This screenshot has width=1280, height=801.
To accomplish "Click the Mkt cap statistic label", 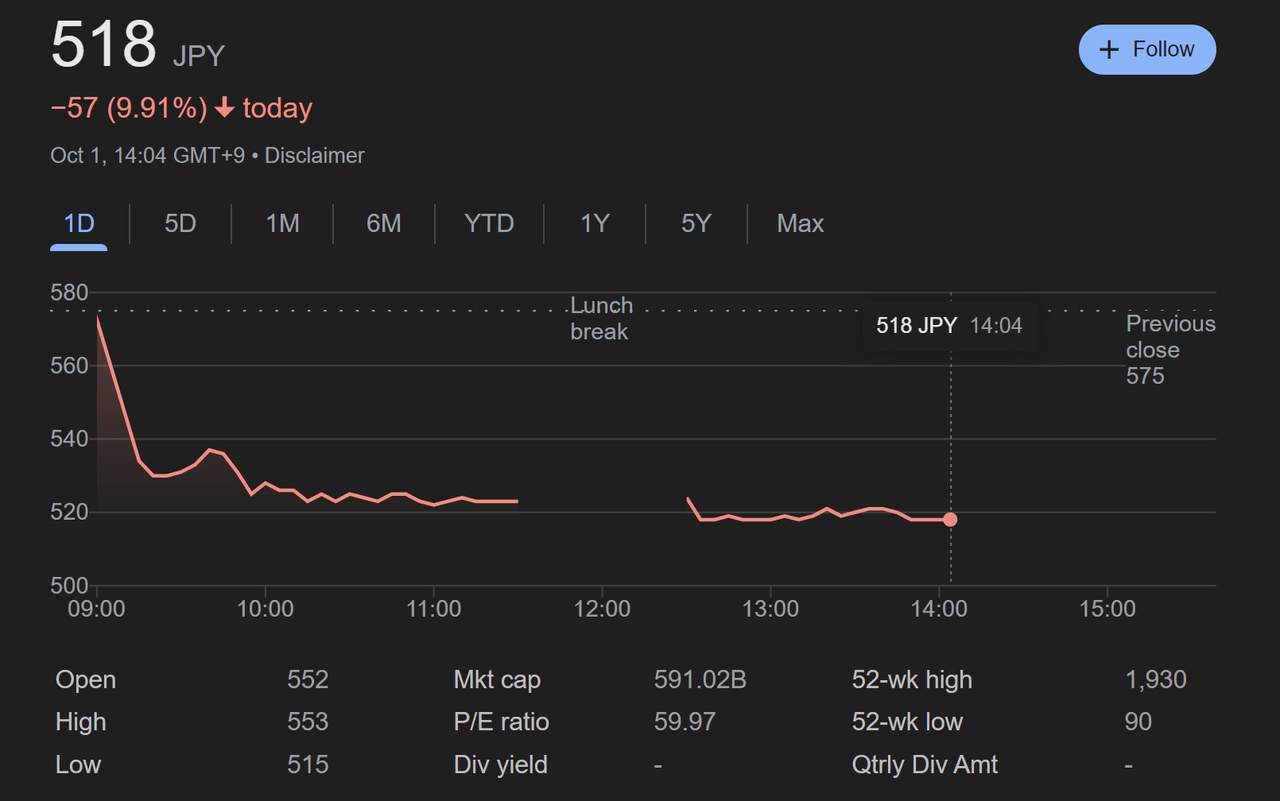I will coord(497,680).
